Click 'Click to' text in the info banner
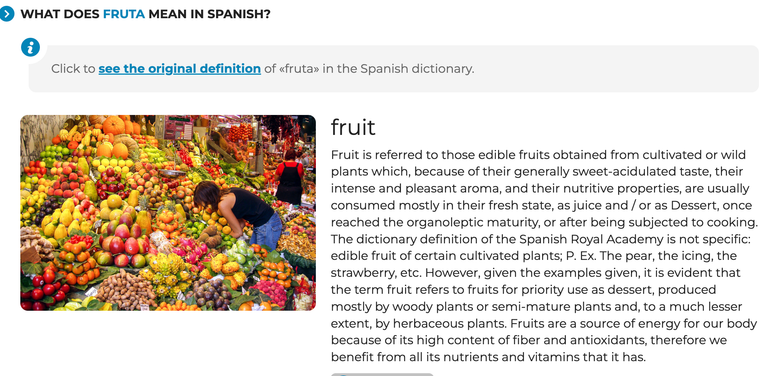The image size is (768, 376). pos(73,69)
